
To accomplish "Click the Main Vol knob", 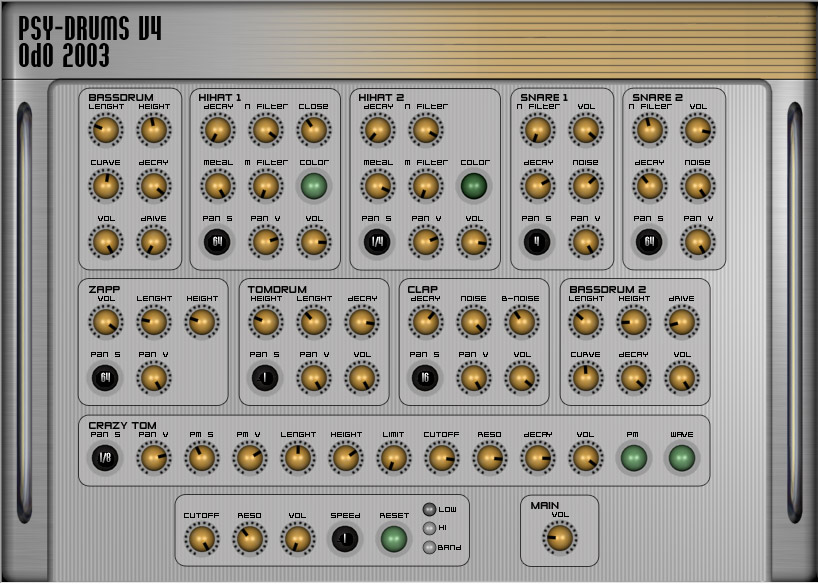I will click(560, 538).
